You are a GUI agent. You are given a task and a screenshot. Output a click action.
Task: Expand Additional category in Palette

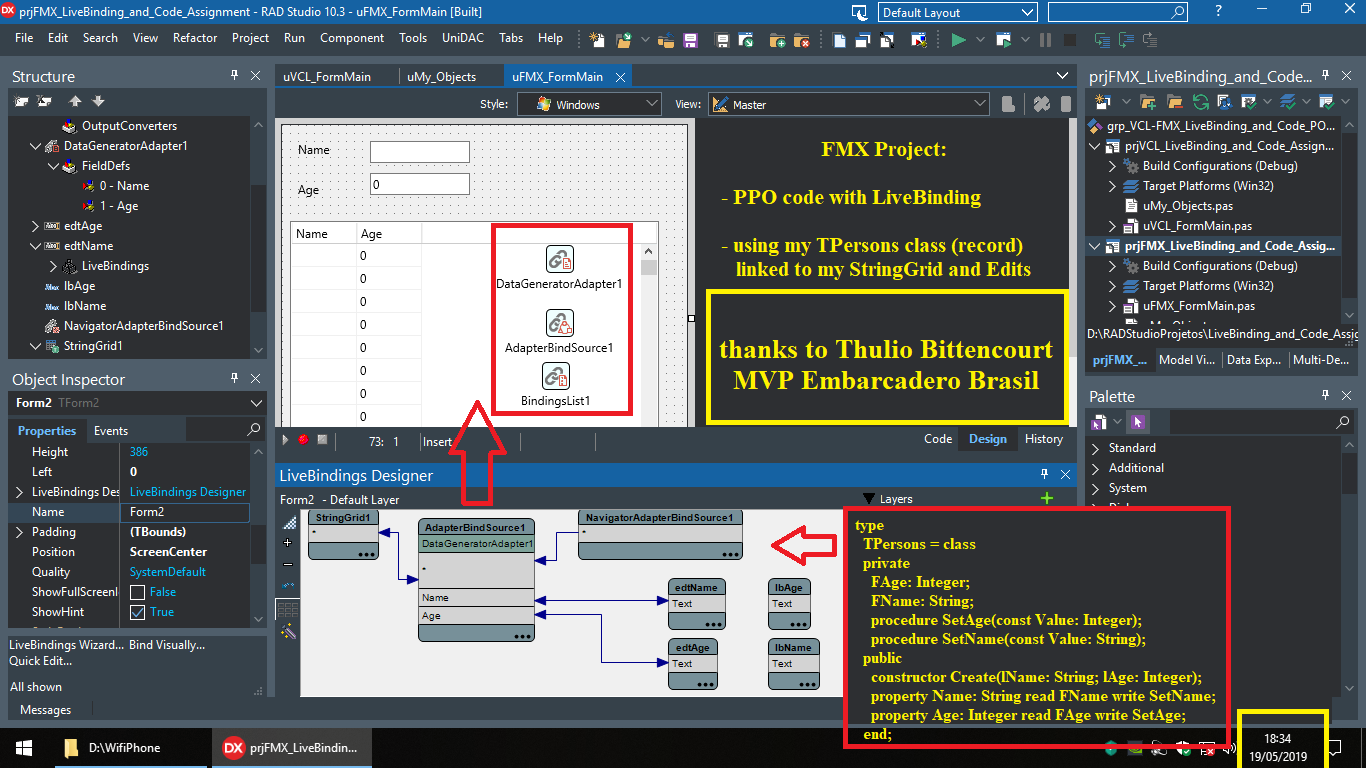[1096, 468]
